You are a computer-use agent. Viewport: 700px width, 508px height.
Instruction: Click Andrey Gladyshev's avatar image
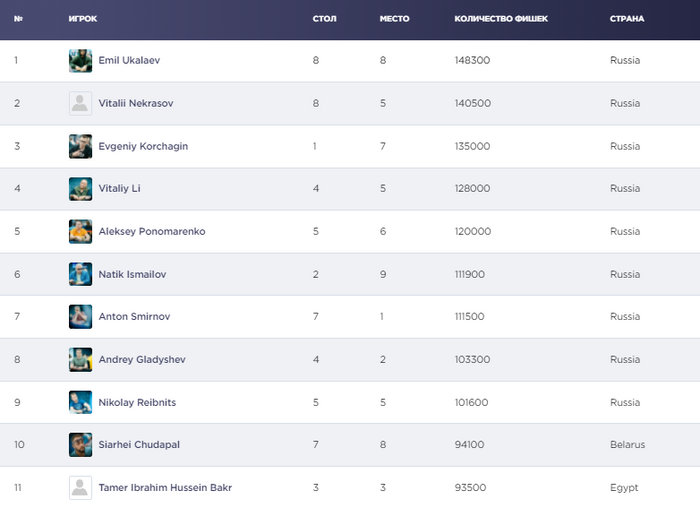[80, 360]
